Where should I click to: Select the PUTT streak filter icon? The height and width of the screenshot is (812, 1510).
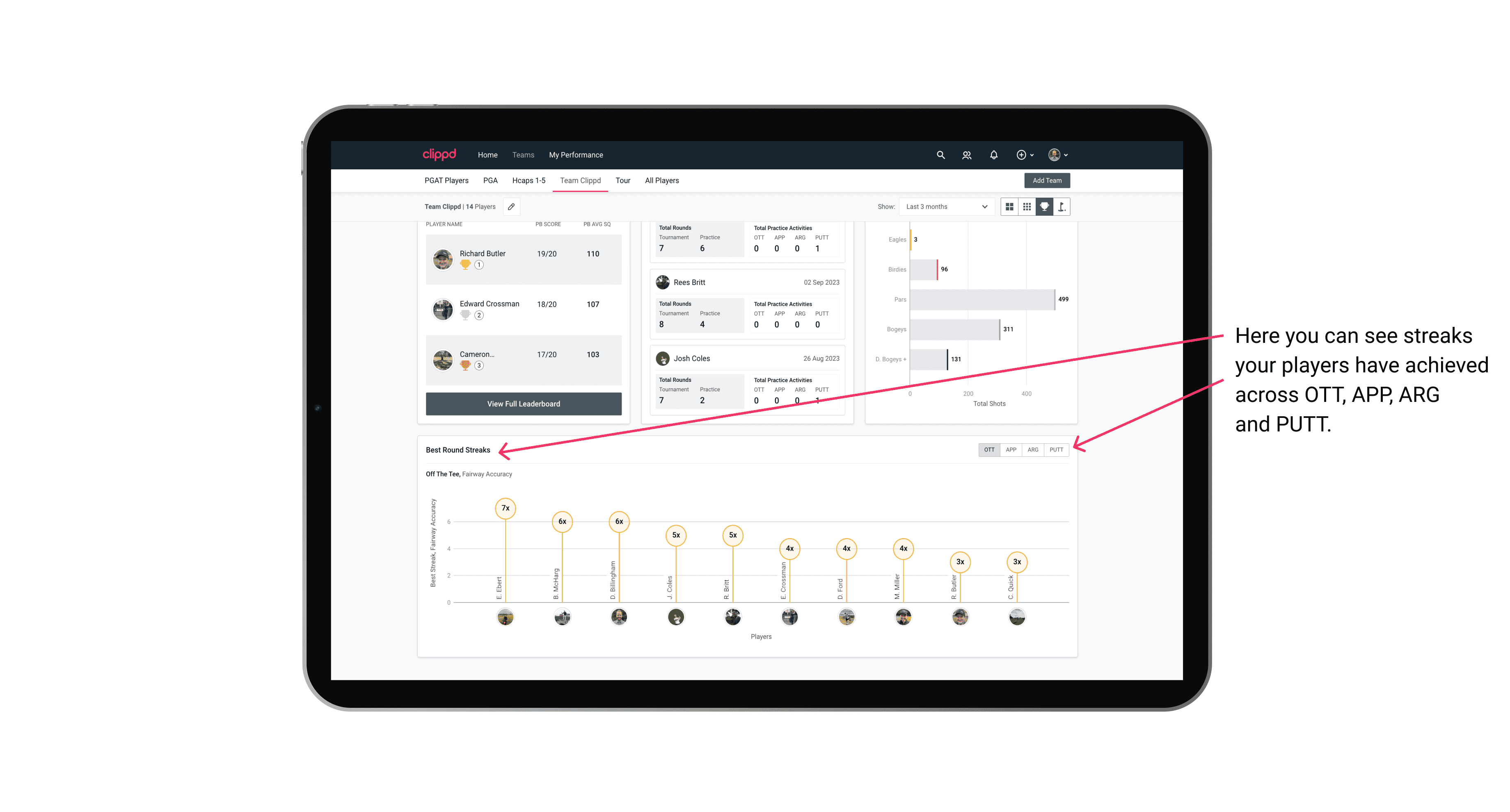(1056, 449)
